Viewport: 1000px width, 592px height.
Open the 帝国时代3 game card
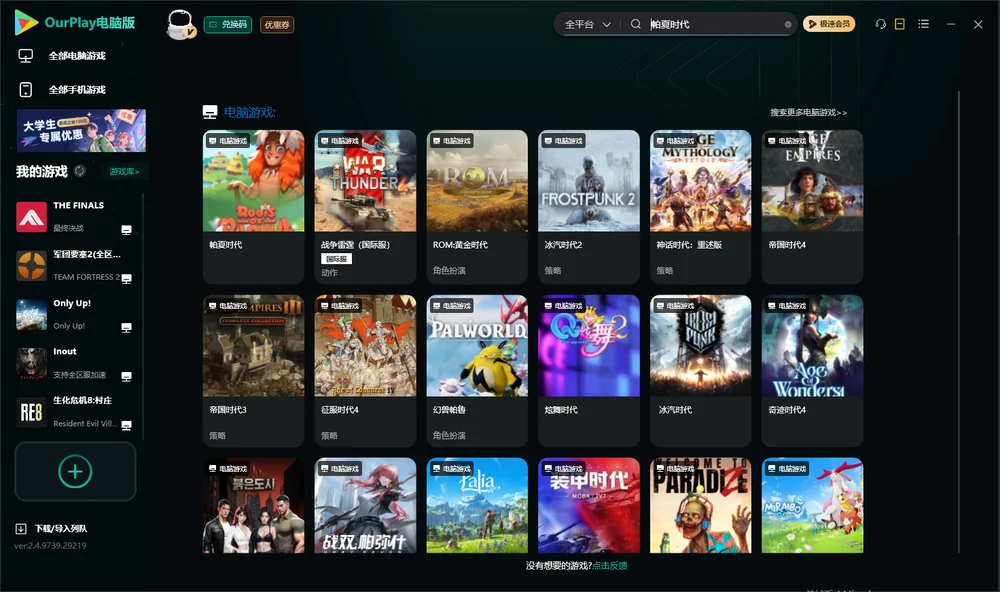click(x=253, y=371)
